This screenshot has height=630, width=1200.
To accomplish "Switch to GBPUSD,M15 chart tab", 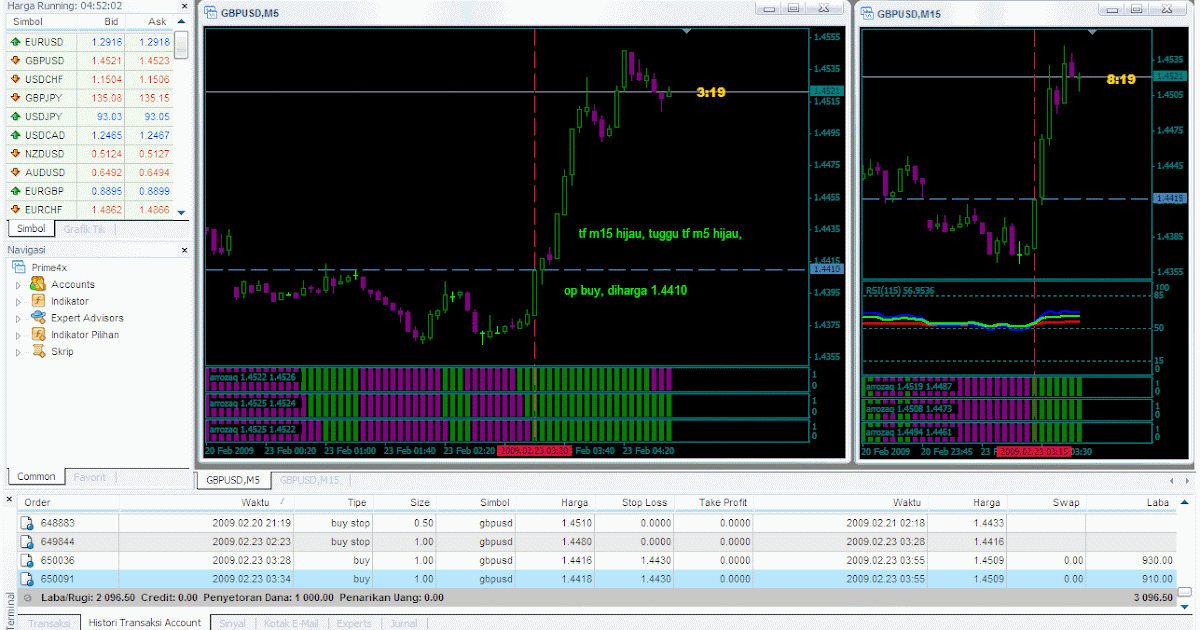I will (311, 481).
